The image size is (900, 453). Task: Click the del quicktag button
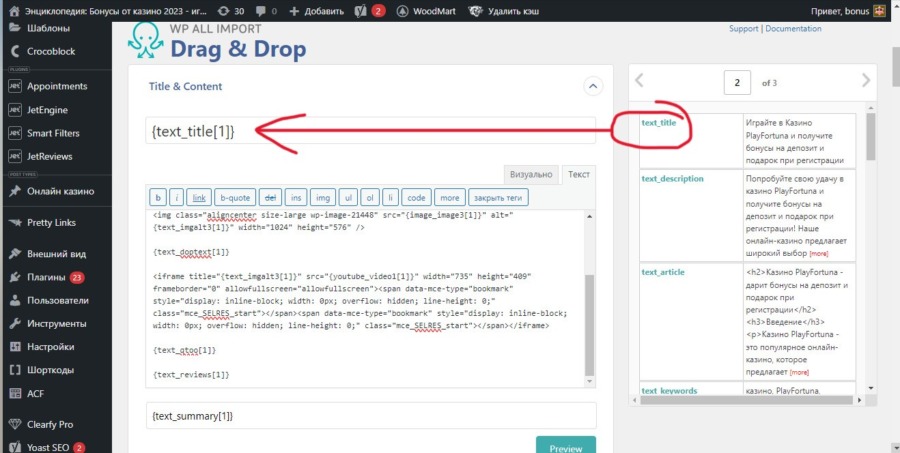coord(270,198)
